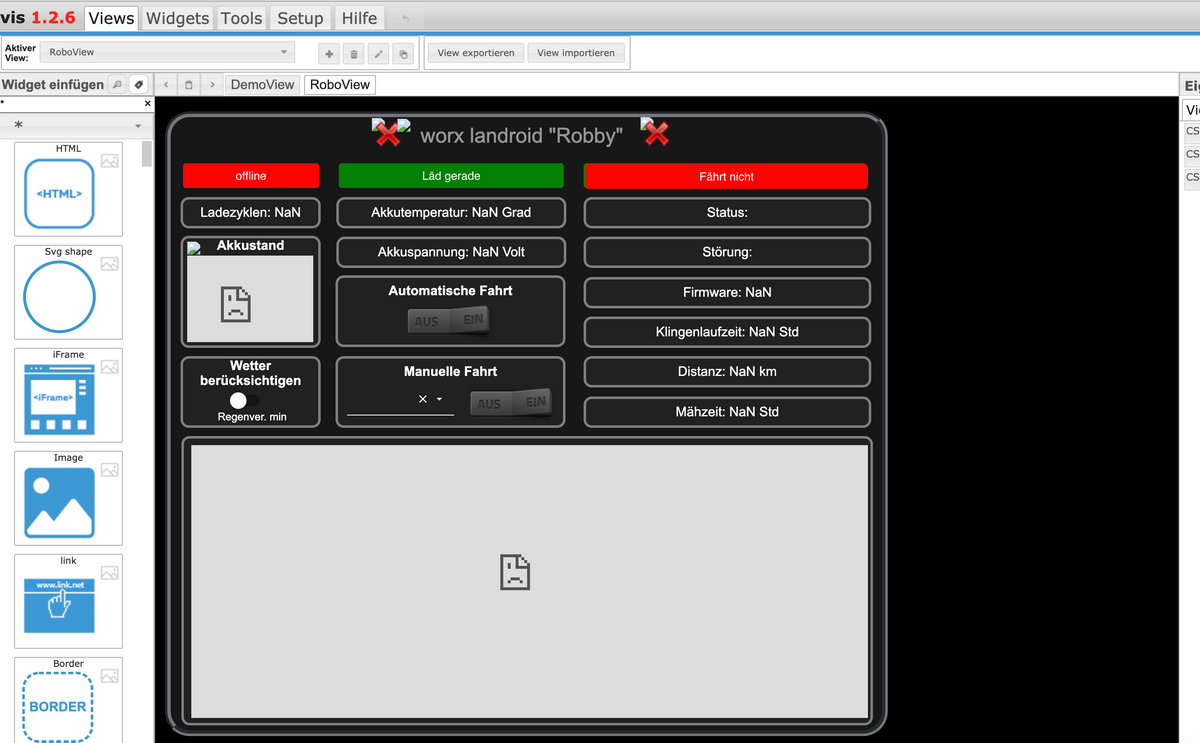Click the Akkutemperatur: NaN Grad field
Viewport: 1200px width, 743px height.
[x=451, y=212]
